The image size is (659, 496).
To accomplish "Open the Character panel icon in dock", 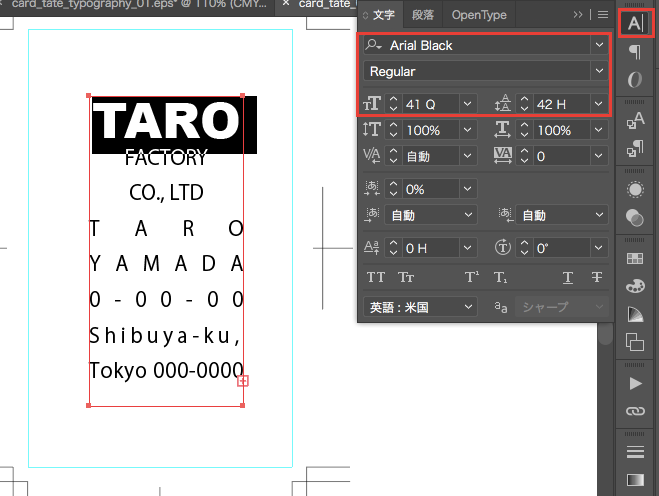I will [x=635, y=24].
